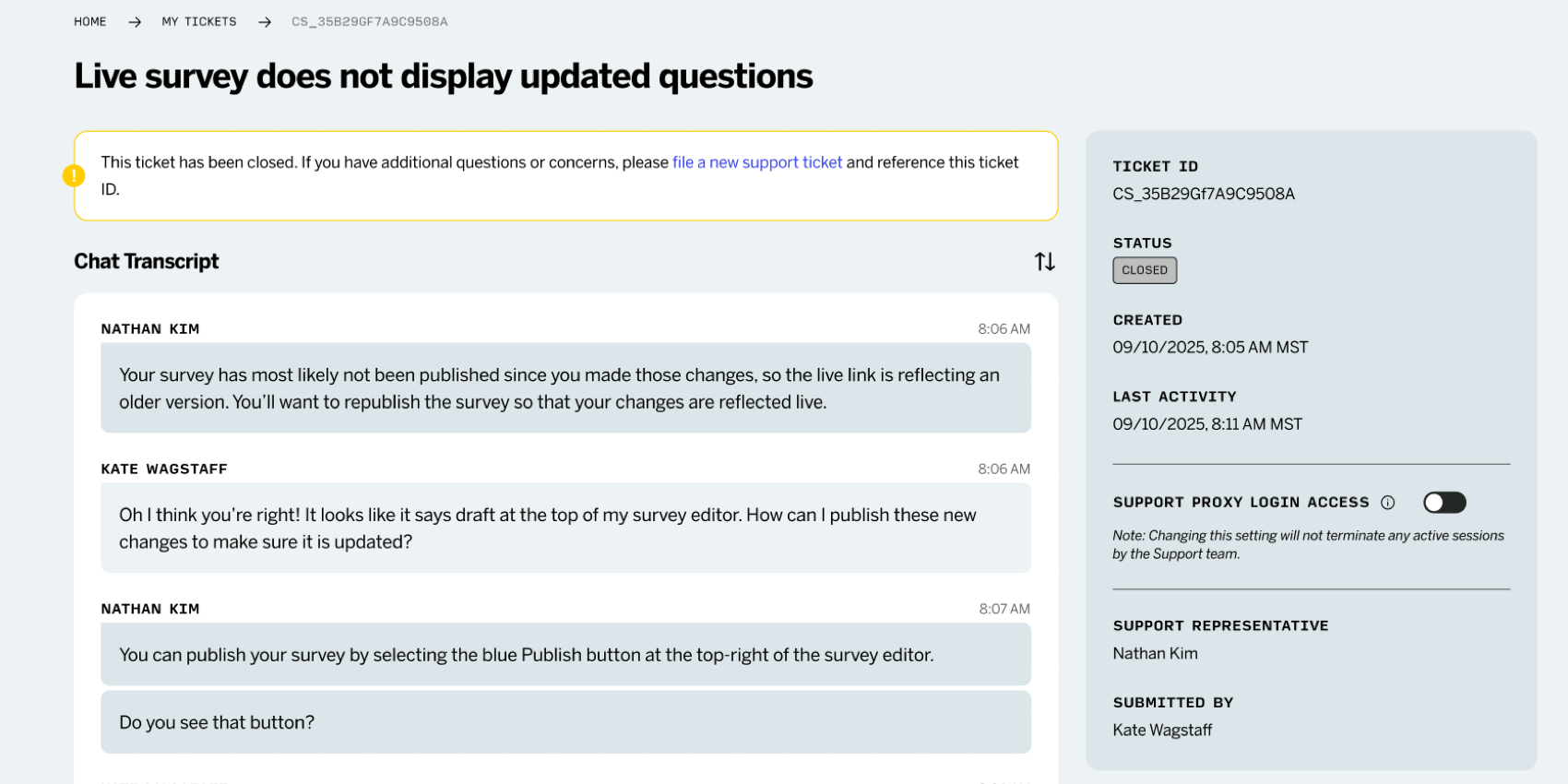Go to the HOME breadcrumb
1568x784 pixels.
tap(89, 22)
